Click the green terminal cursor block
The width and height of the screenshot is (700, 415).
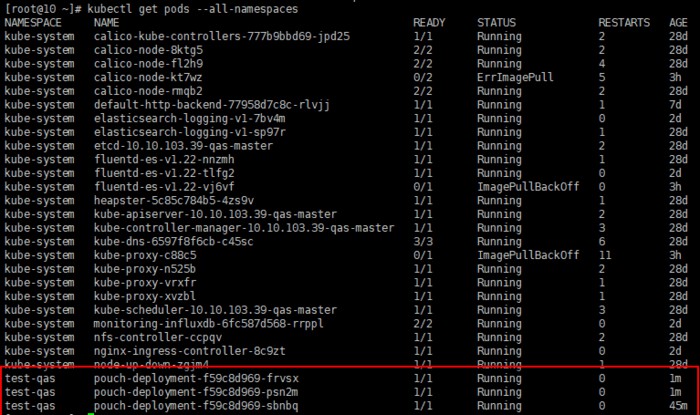91,414
